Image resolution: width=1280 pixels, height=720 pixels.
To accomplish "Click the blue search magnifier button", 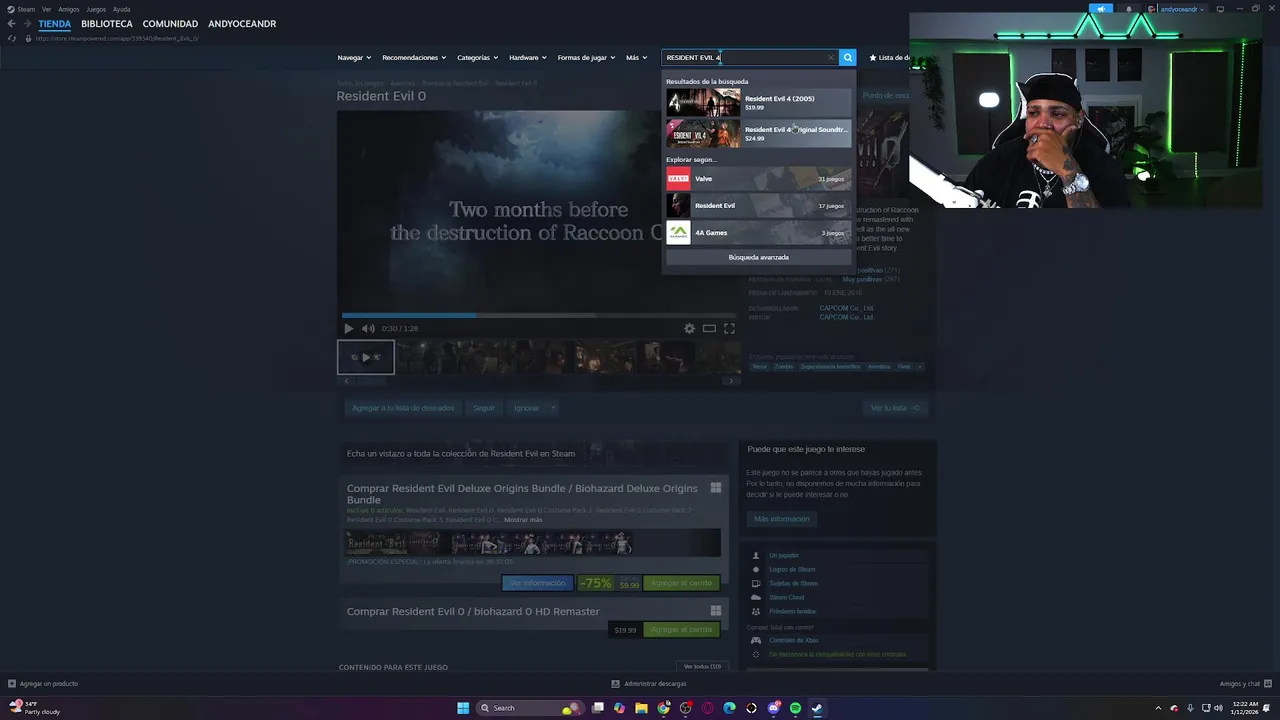I will coord(847,57).
